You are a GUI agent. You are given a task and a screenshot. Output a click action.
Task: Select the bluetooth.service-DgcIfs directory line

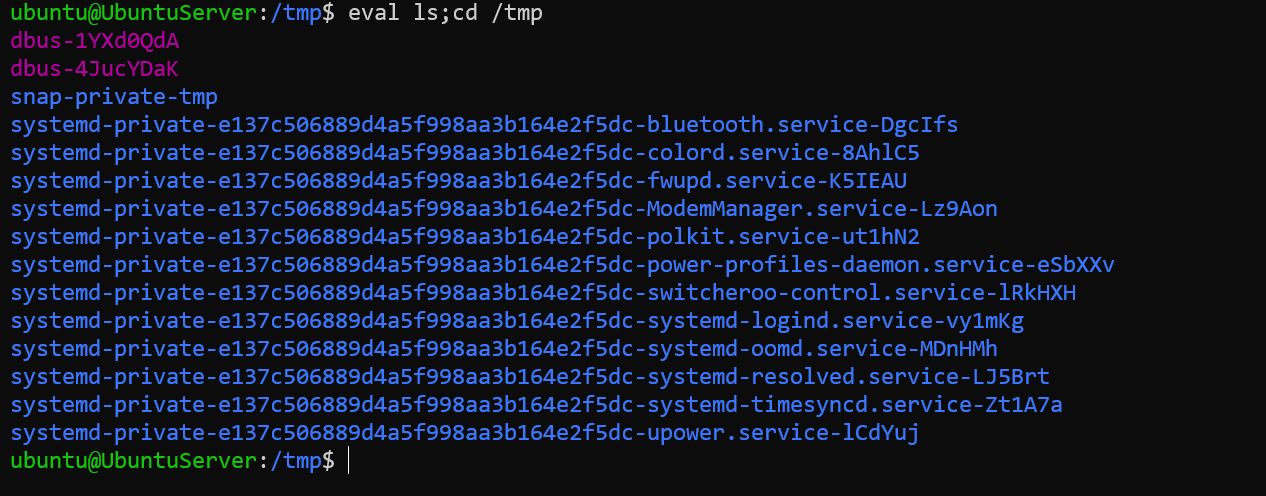click(x=484, y=126)
